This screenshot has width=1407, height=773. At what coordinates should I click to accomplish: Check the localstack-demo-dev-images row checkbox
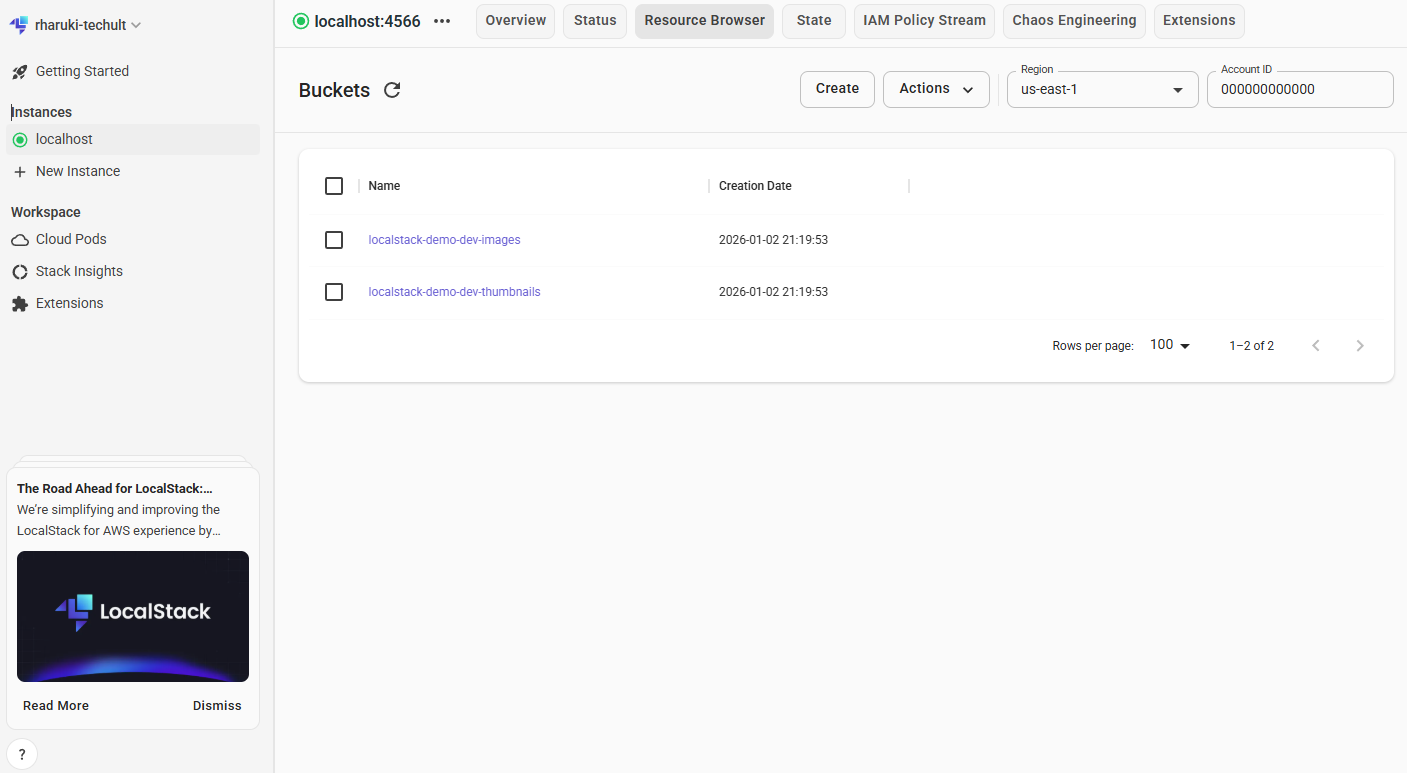click(334, 240)
